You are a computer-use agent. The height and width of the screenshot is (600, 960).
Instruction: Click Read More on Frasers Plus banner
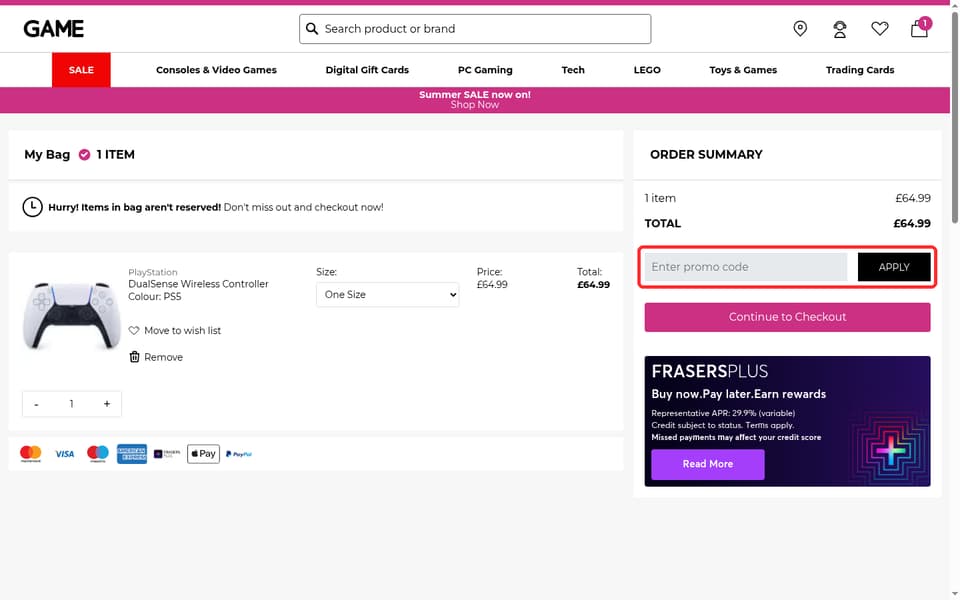708,464
